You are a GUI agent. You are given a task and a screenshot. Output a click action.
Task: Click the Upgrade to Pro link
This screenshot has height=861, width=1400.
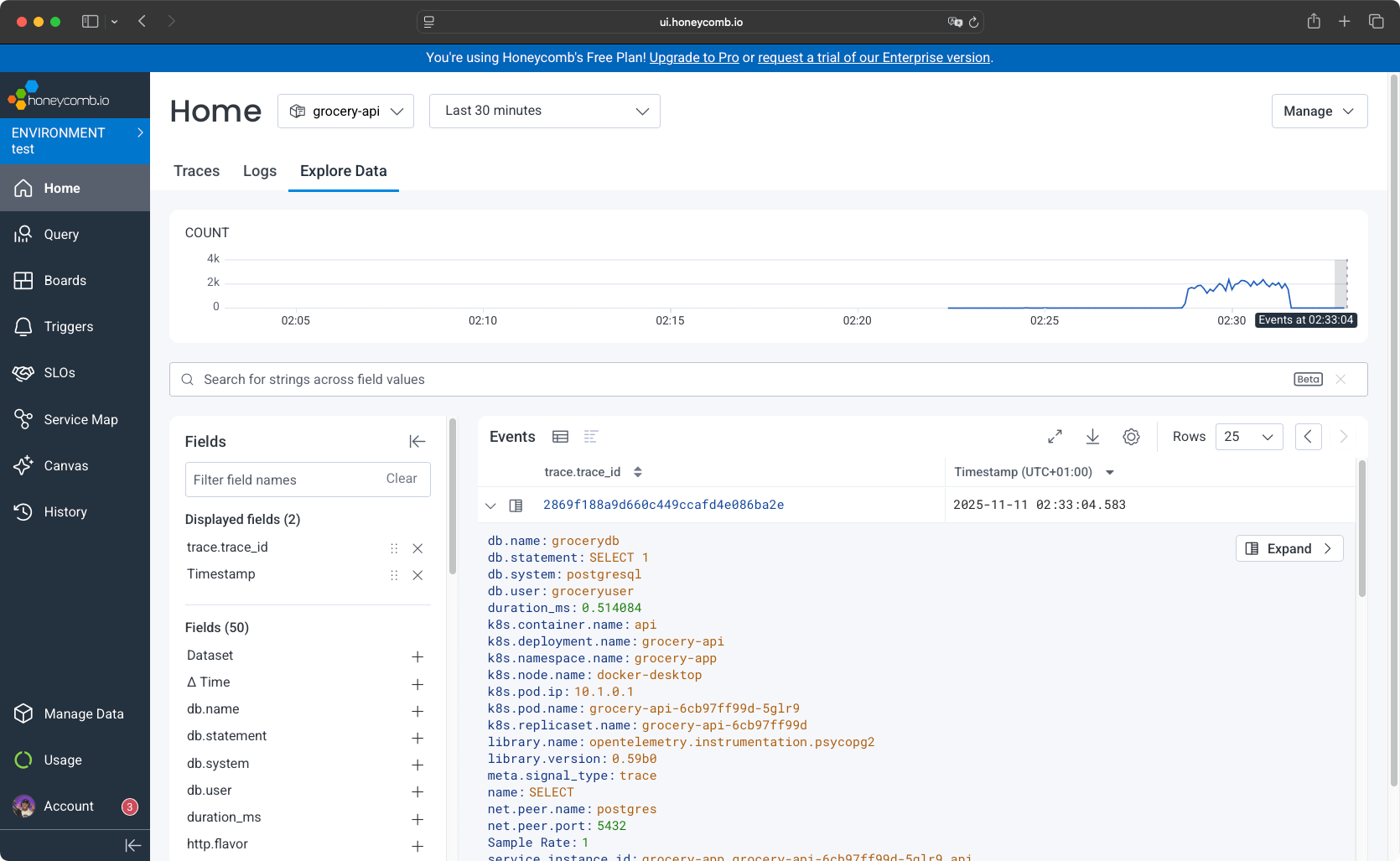click(x=693, y=58)
